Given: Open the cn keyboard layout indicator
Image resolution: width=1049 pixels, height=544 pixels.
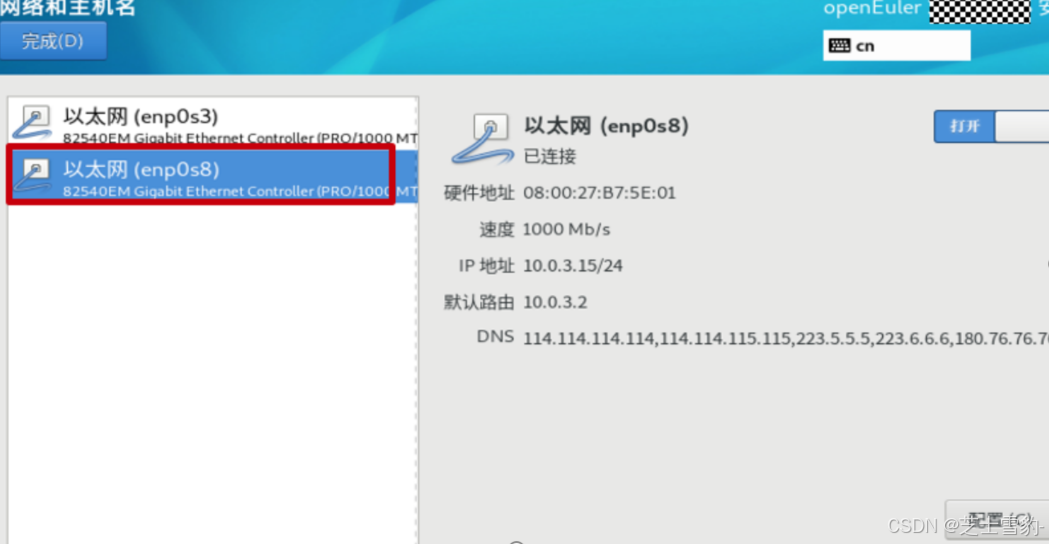Looking at the screenshot, I should pos(896,46).
